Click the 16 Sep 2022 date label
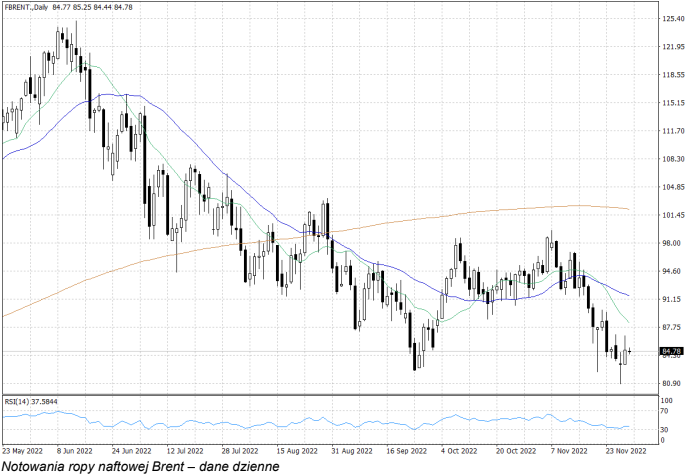The width and height of the screenshot is (687, 476). pos(406,451)
